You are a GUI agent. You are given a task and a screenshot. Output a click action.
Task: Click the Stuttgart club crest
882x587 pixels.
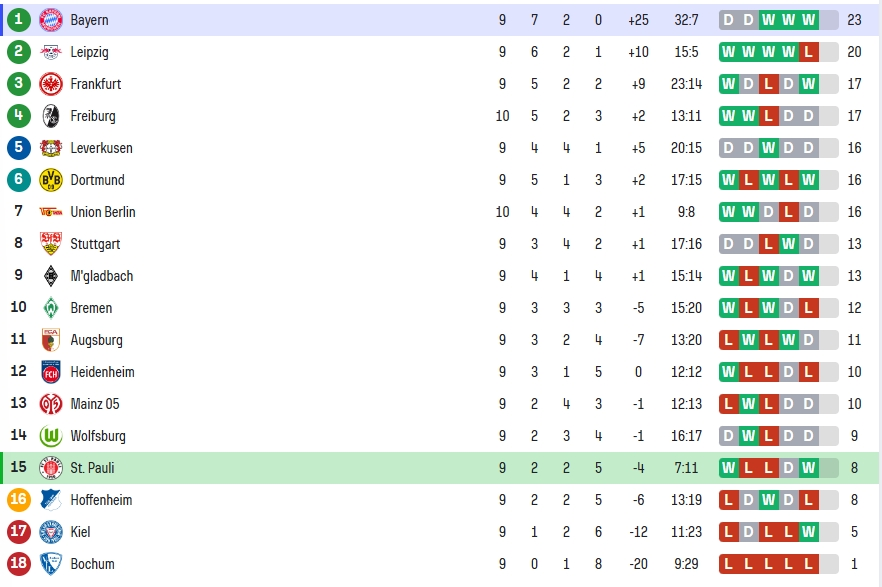pyautogui.click(x=51, y=243)
